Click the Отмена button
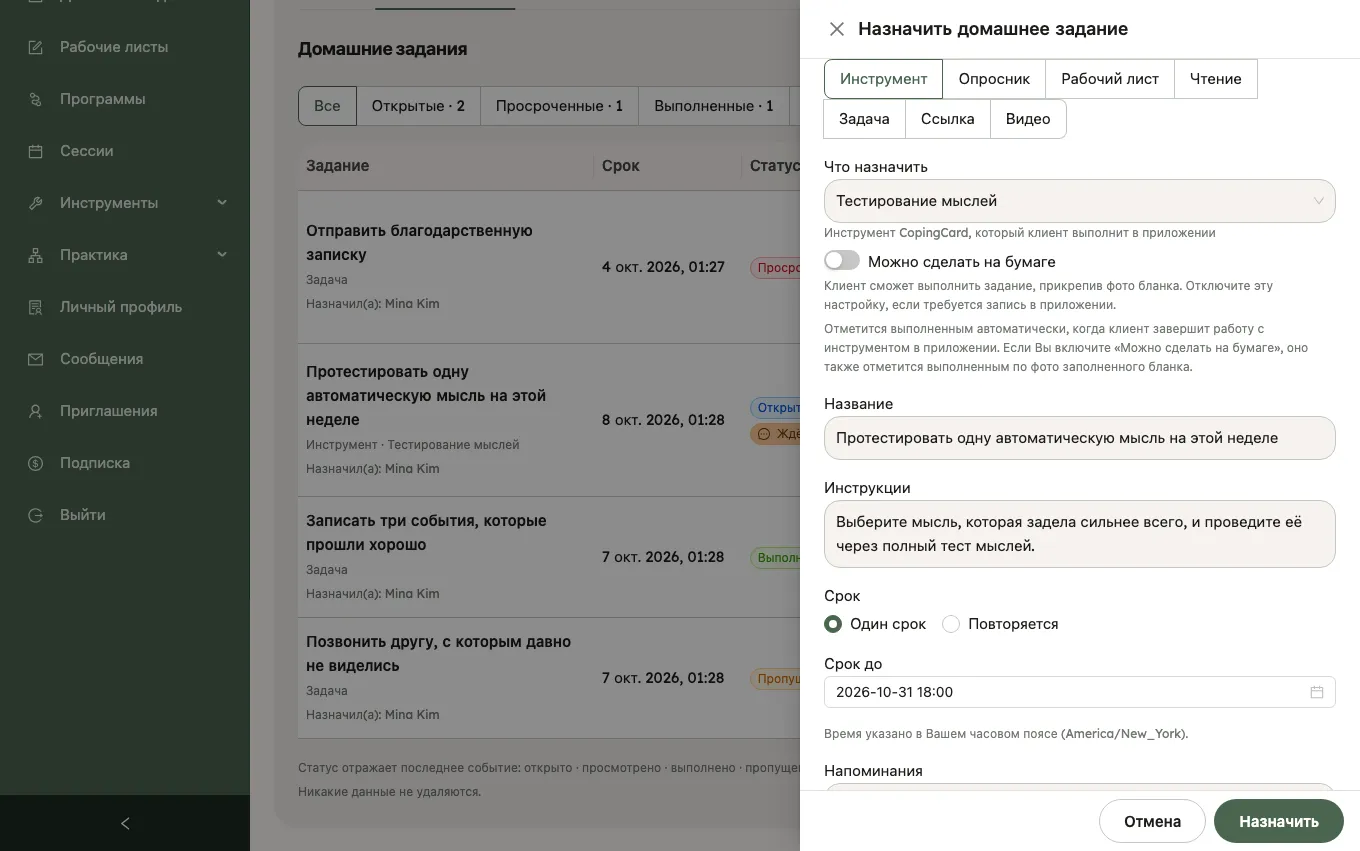1360x851 pixels. (x=1152, y=821)
